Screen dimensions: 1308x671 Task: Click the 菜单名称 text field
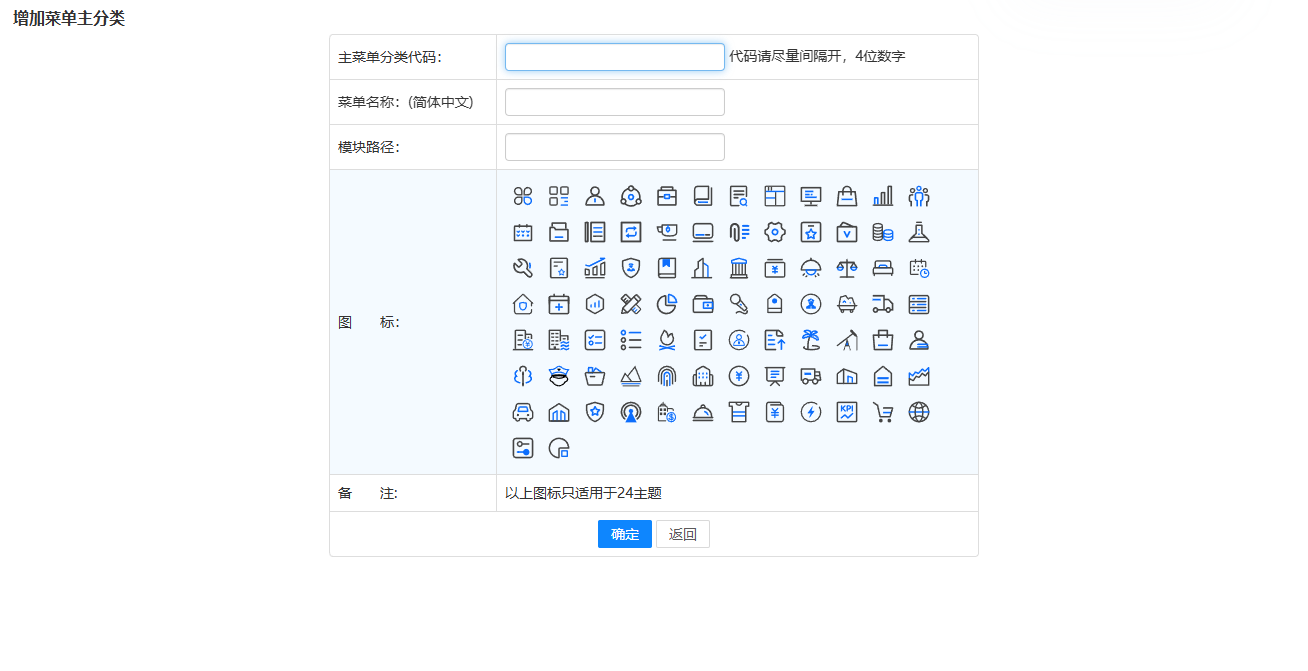tap(614, 102)
